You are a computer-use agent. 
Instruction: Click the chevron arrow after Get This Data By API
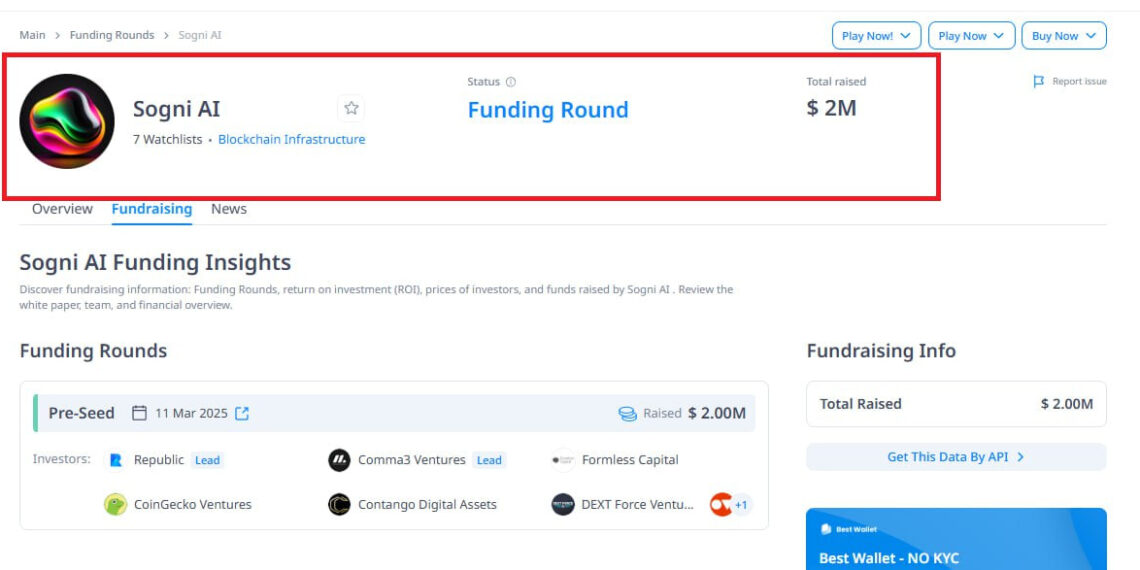[1020, 457]
